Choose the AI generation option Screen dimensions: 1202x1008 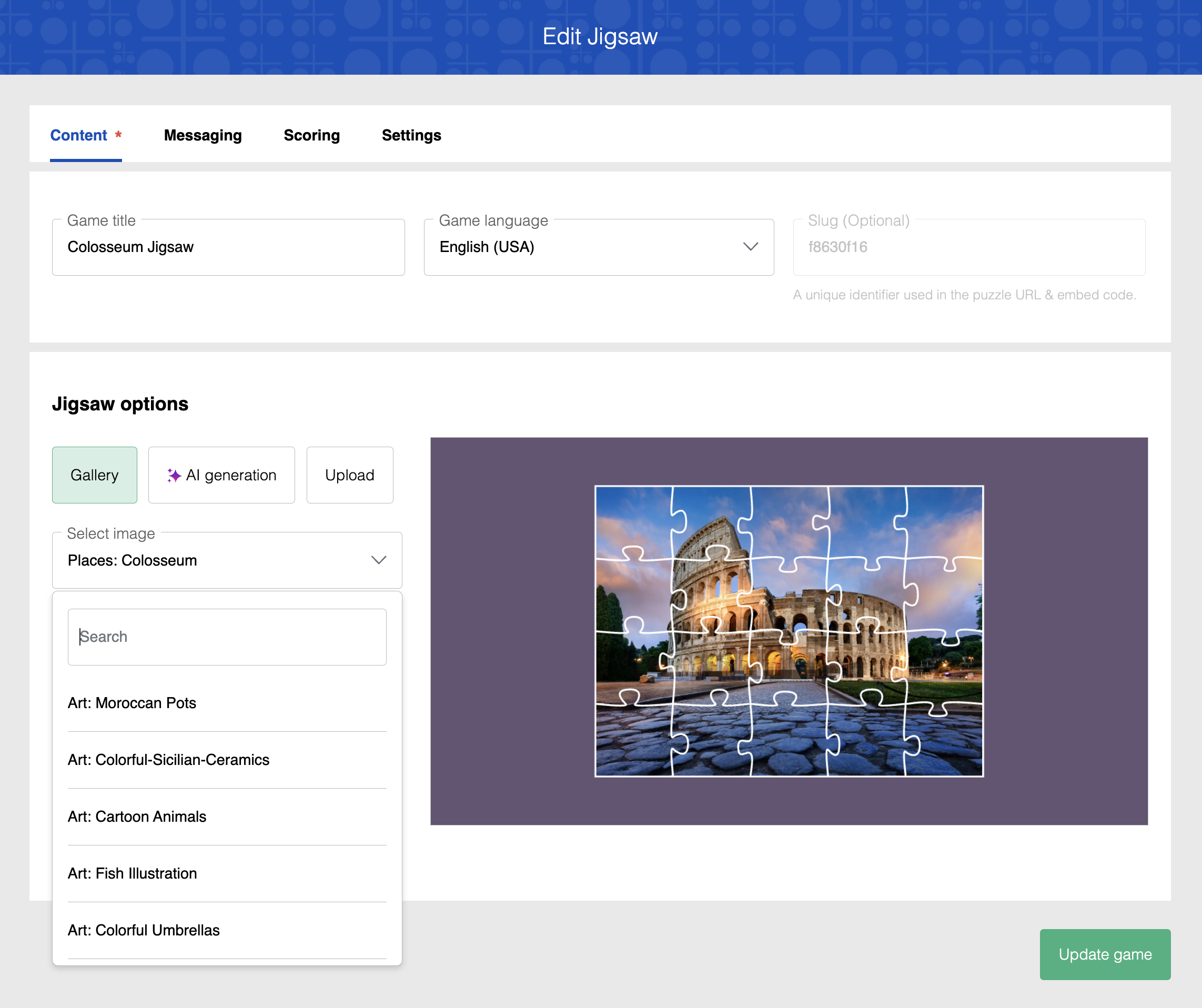point(221,475)
